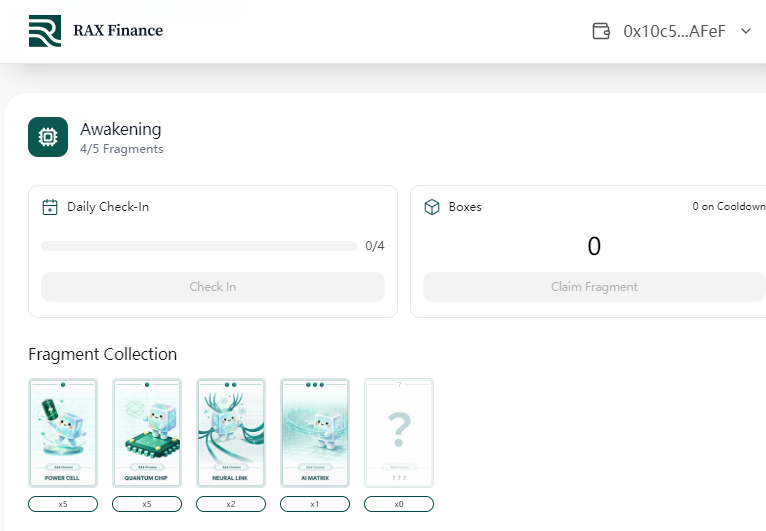Click the wallet icon in the header
The image size is (766, 531).
(601, 31)
